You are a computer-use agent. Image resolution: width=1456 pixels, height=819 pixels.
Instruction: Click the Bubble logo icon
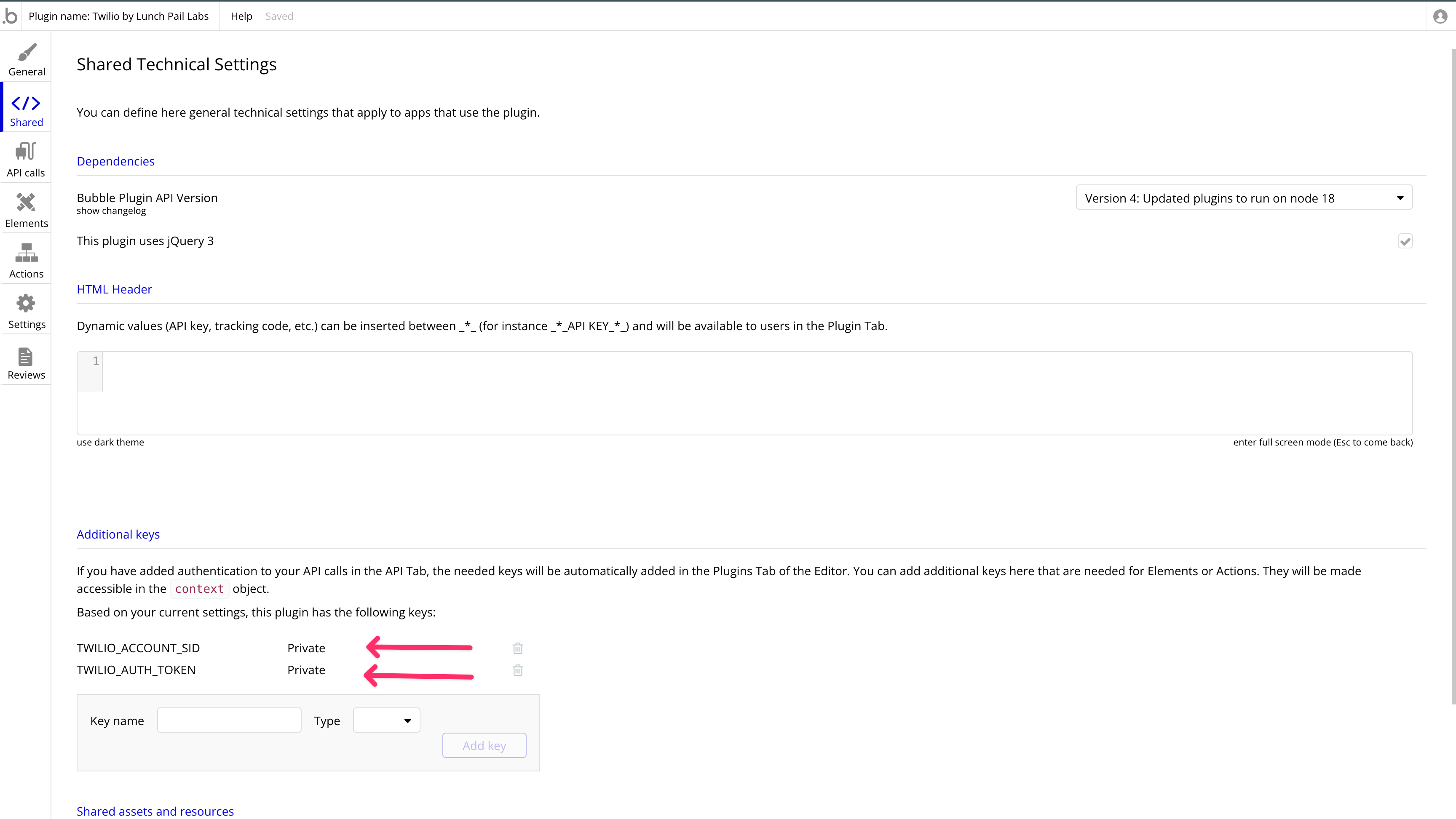(11, 16)
